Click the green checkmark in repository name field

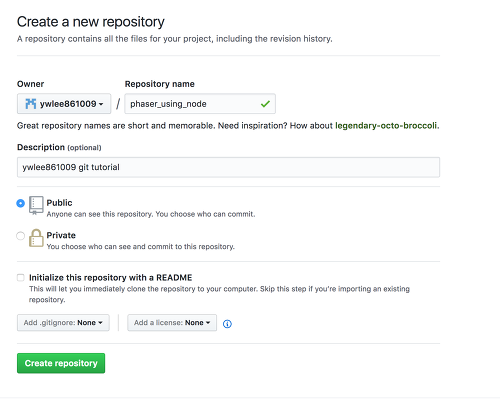[x=265, y=104]
